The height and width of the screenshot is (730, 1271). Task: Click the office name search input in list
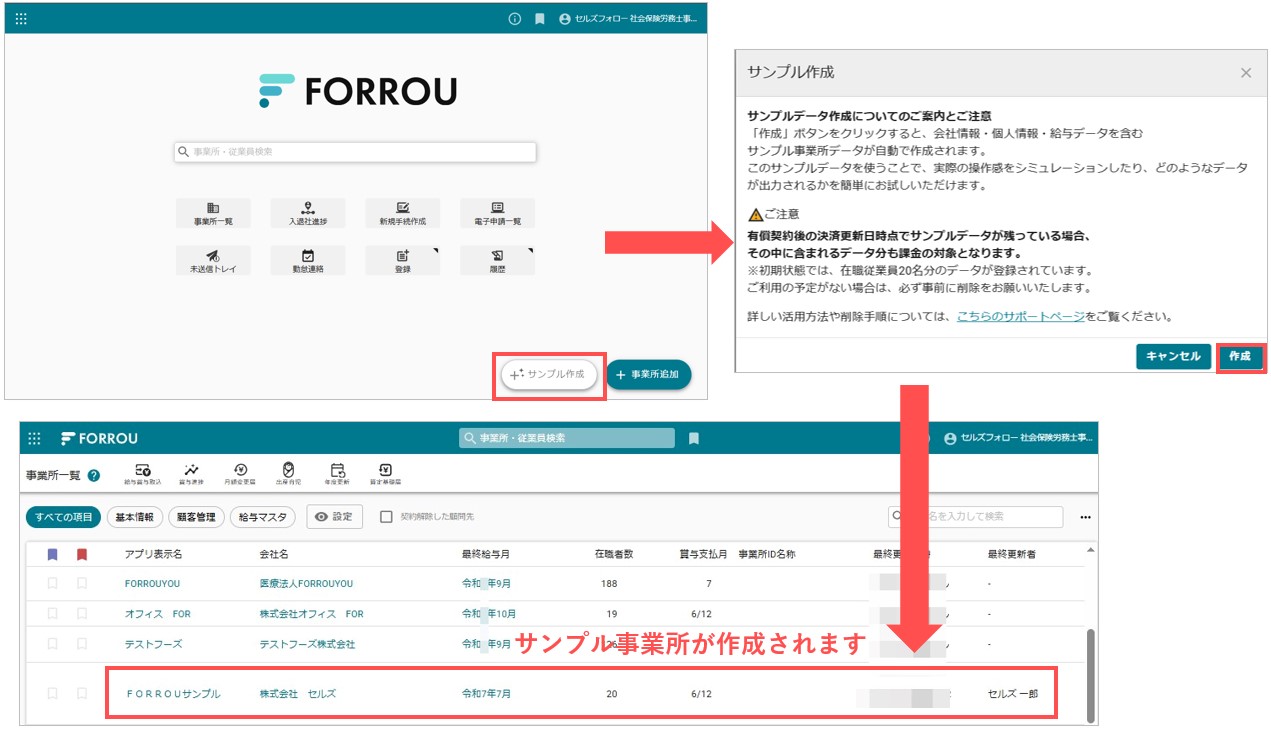(975, 517)
